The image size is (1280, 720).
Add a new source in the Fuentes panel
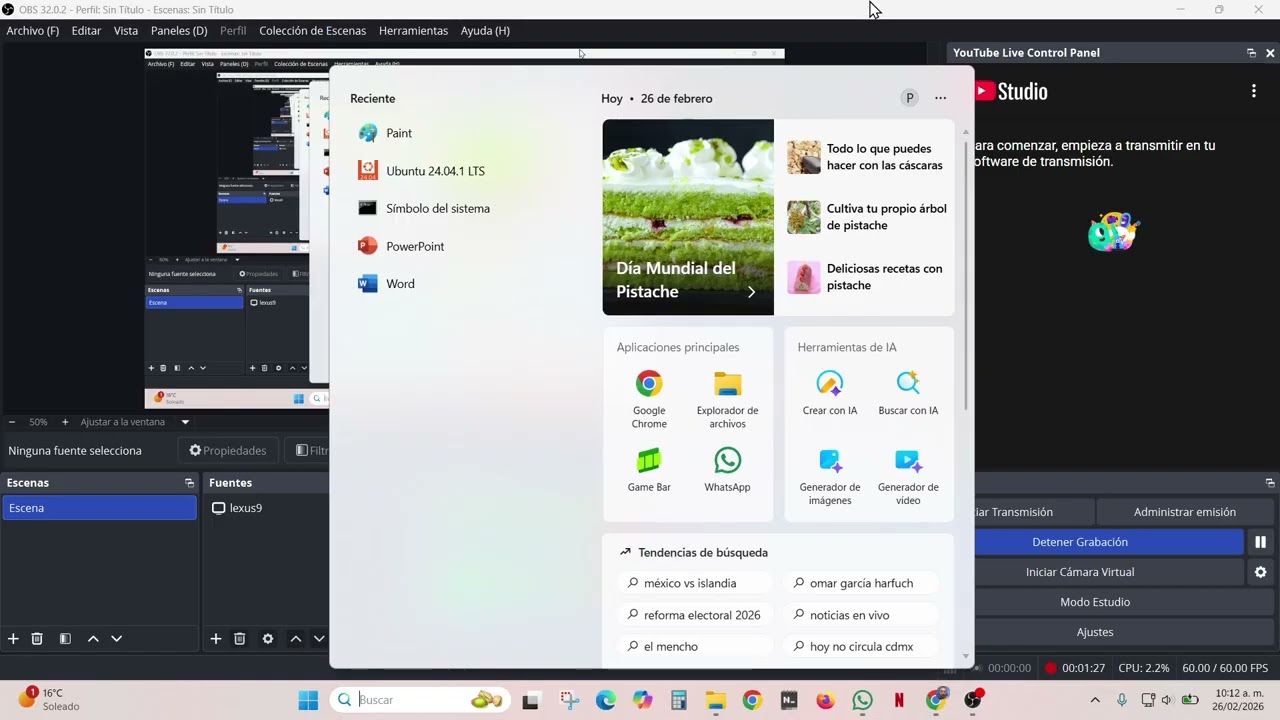(x=215, y=639)
